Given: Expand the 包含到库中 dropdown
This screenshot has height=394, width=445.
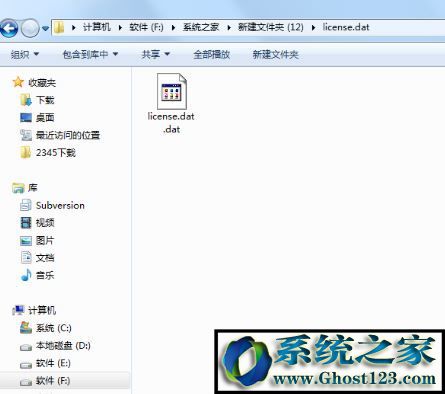Looking at the screenshot, I should (x=90, y=54).
